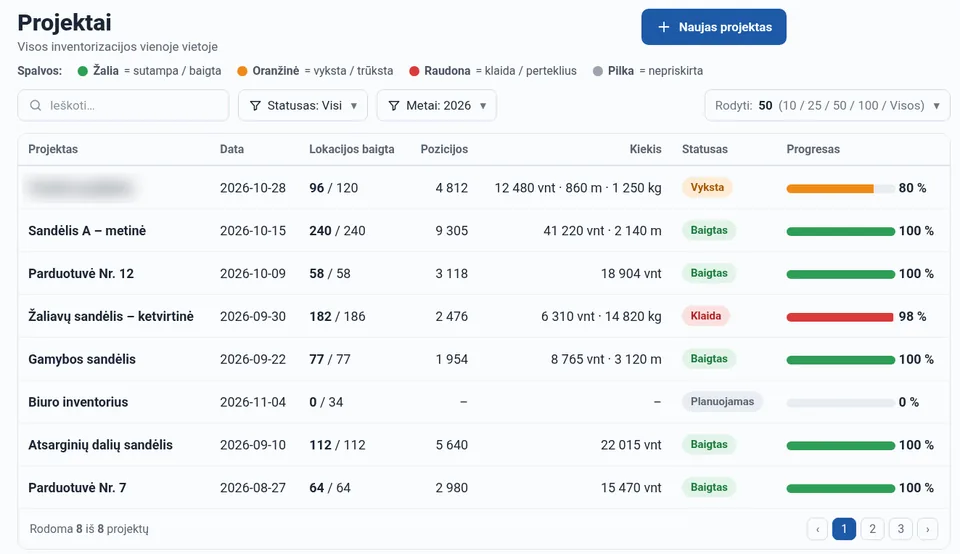
Task: Go to next page with right chevron
Action: (928, 529)
